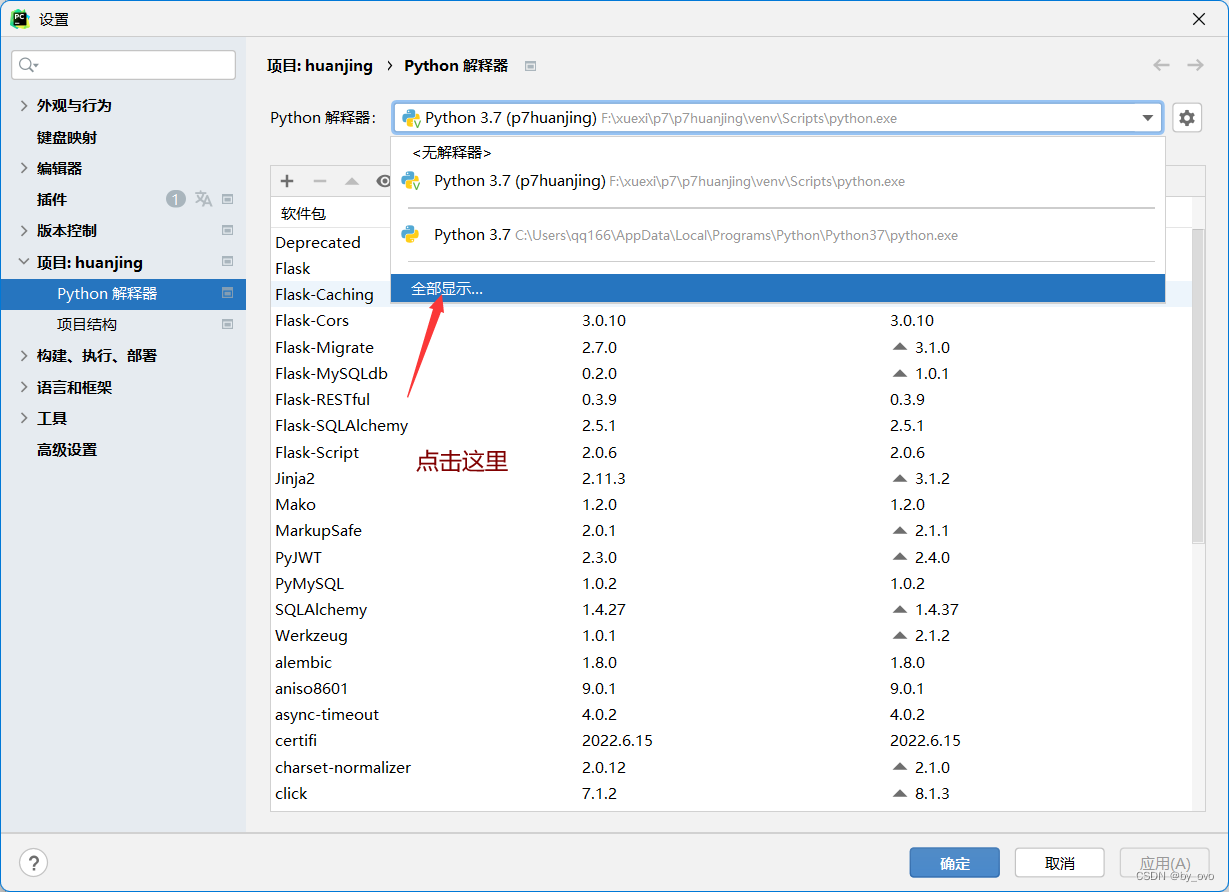Screen dimensions: 1229x892
Task: Click the upgrade arrow for Flask-Migrate 3.1.0
Action: pyautogui.click(x=898, y=348)
